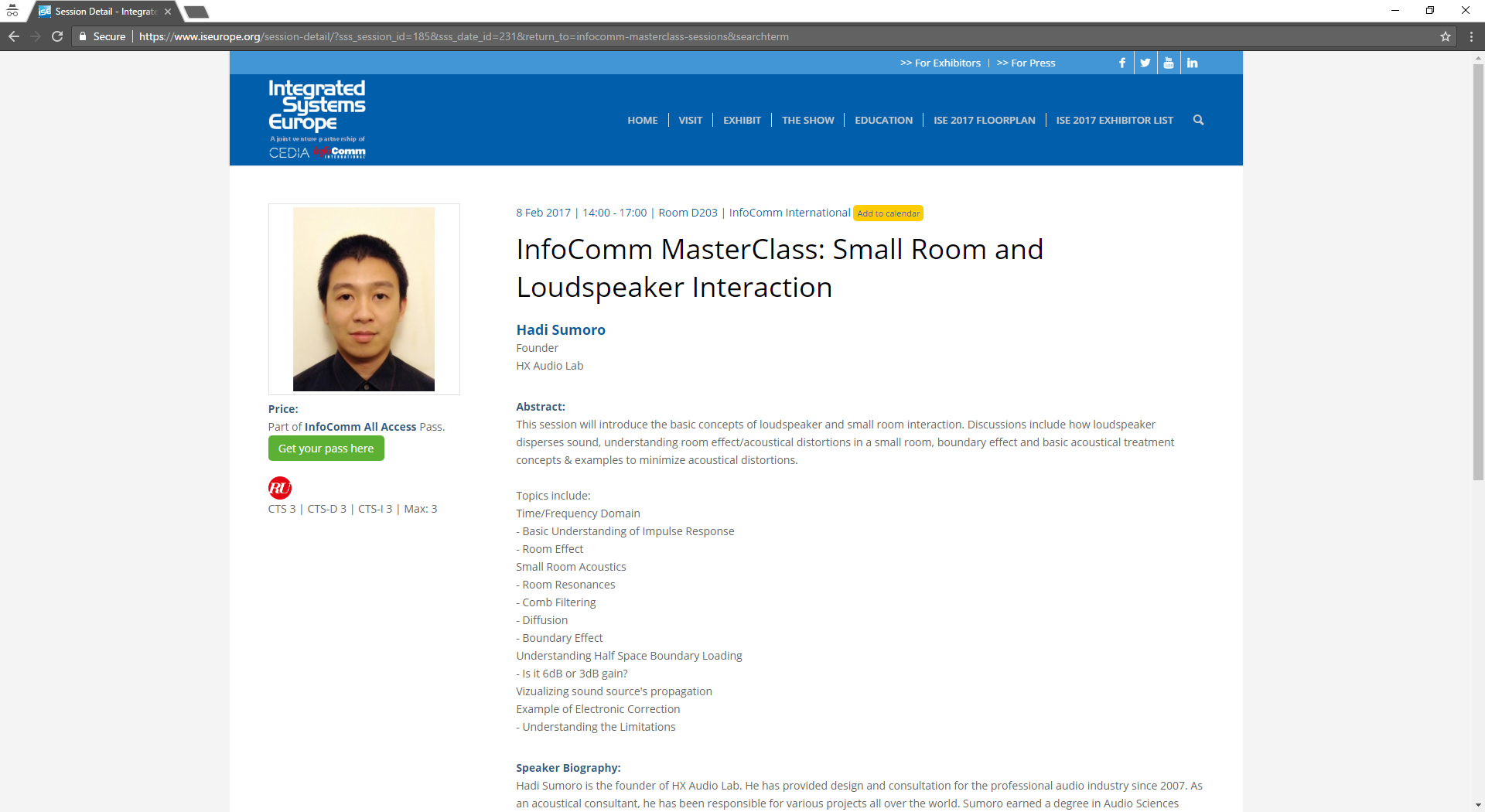1485x812 pixels.
Task: Click the '- Room Resonances' topic line
Action: pyautogui.click(x=566, y=585)
